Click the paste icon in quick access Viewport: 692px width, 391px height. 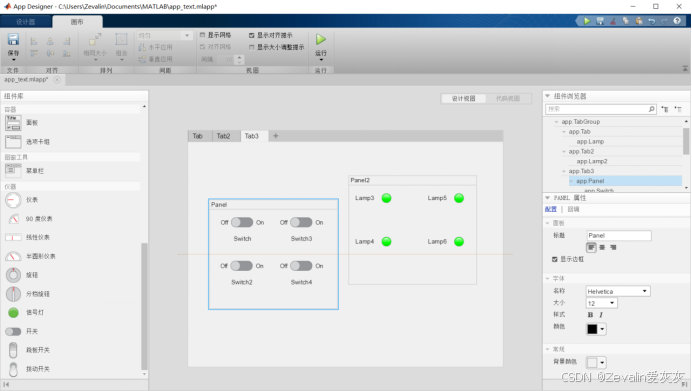pos(639,21)
